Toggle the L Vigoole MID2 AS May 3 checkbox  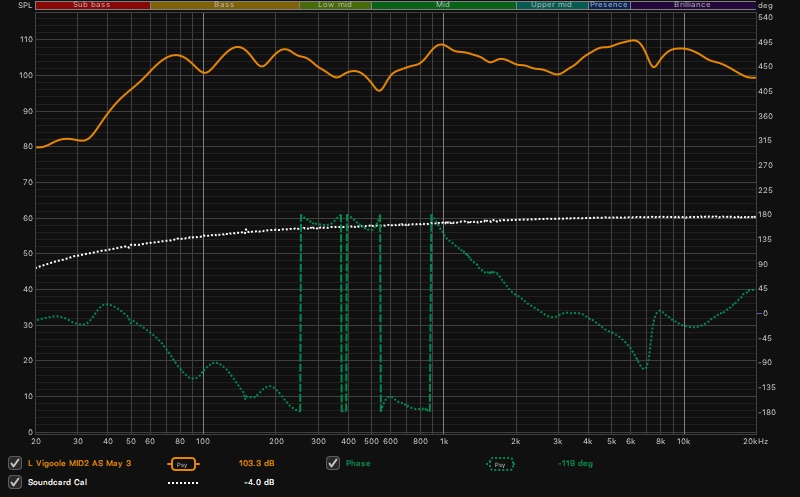coord(15,463)
